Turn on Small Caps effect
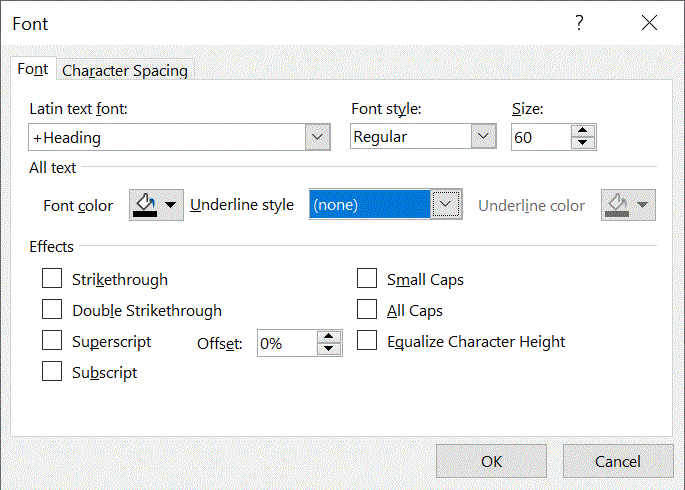The width and height of the screenshot is (685, 490). pyautogui.click(x=367, y=280)
